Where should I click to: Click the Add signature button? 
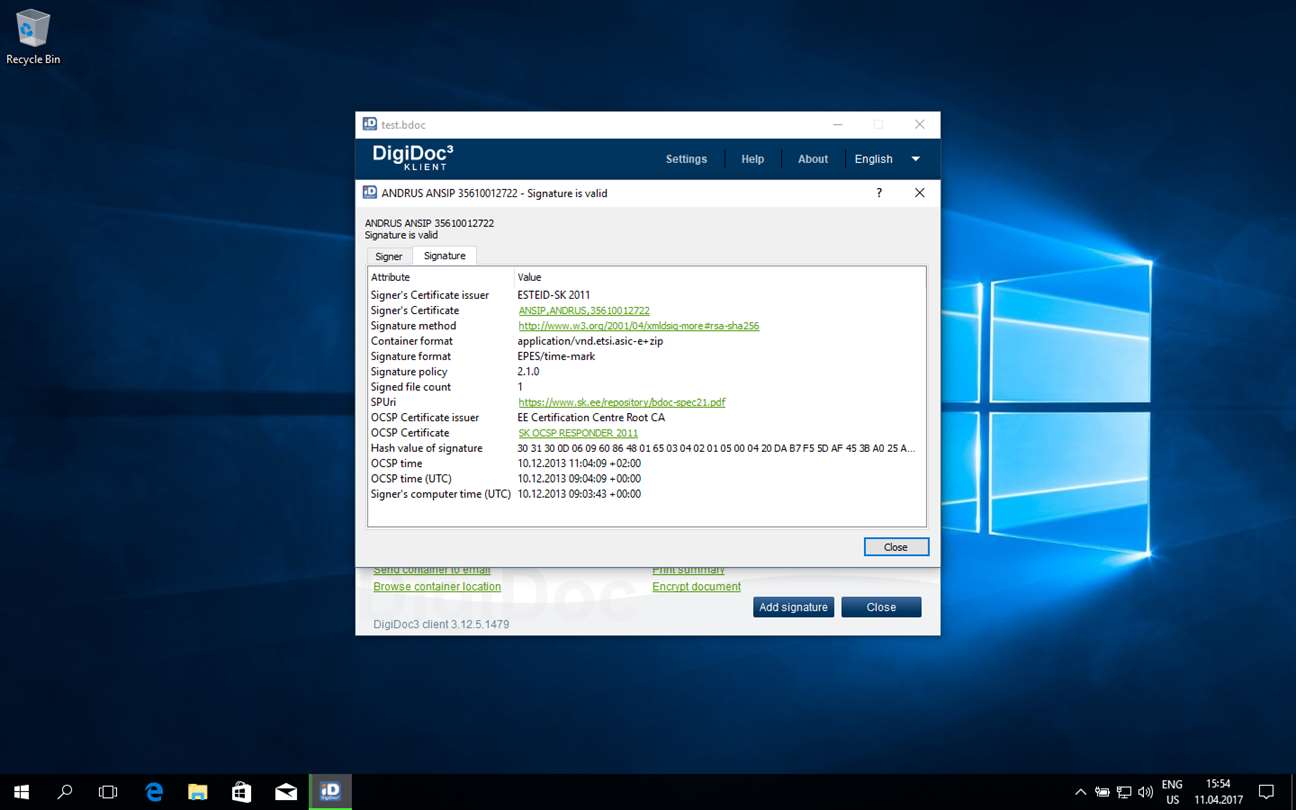[793, 607]
